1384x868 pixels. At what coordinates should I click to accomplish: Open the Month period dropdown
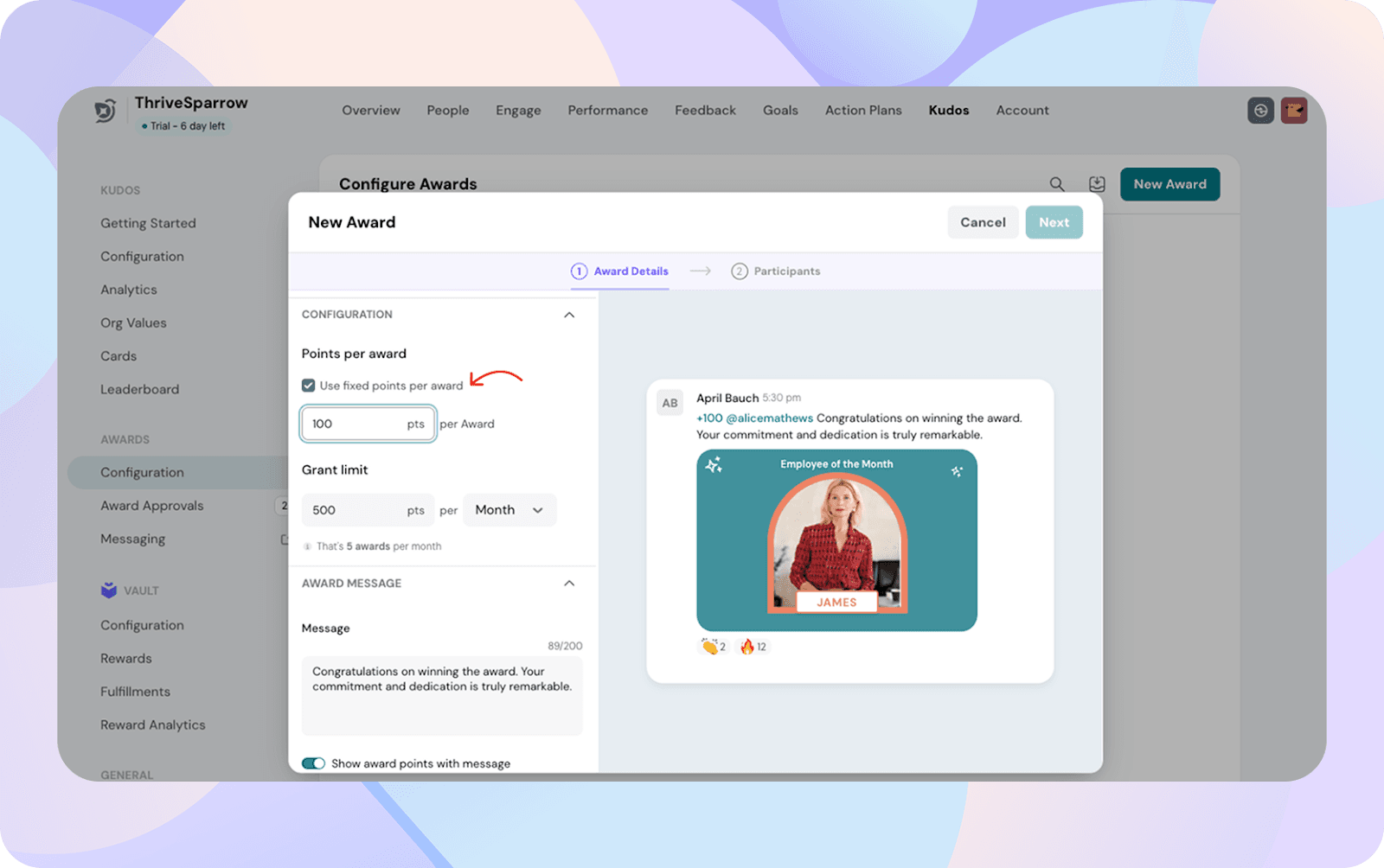click(509, 510)
